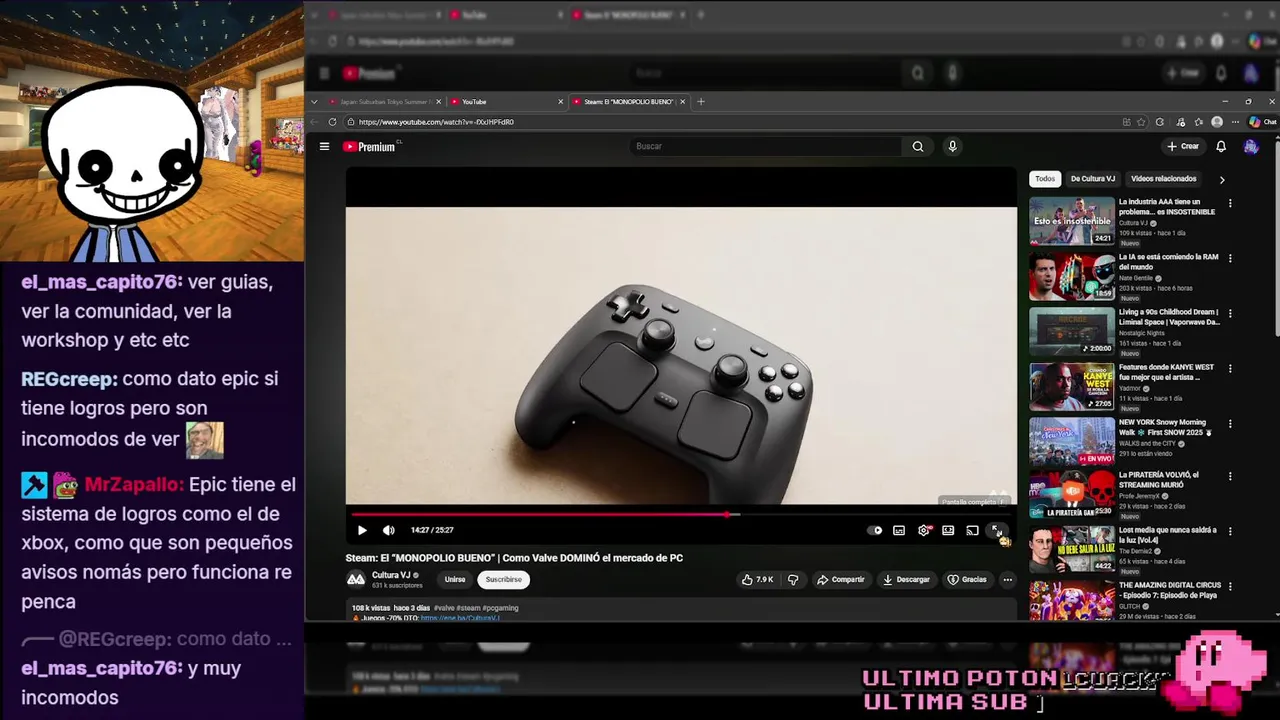This screenshot has height=720, width=1280.
Task: Toggle autoplay switch in player
Action: 875,530
